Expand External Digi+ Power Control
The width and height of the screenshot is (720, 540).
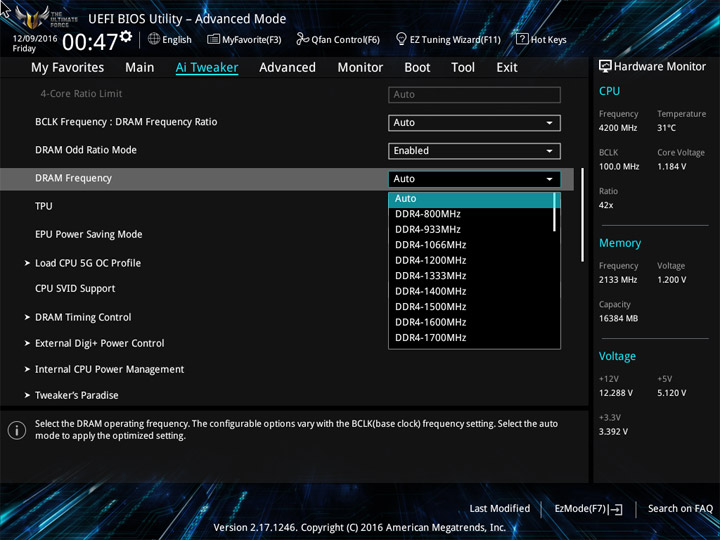(100, 343)
